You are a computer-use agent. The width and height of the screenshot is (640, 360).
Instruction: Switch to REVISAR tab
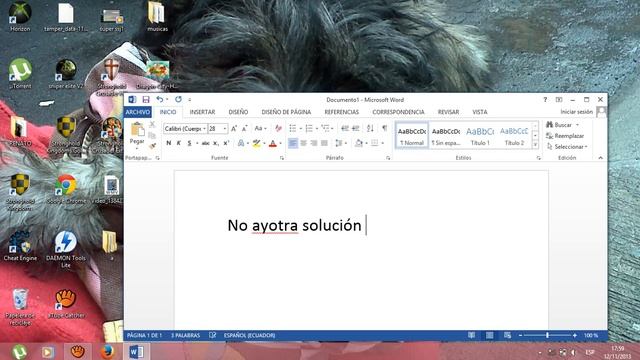point(448,112)
